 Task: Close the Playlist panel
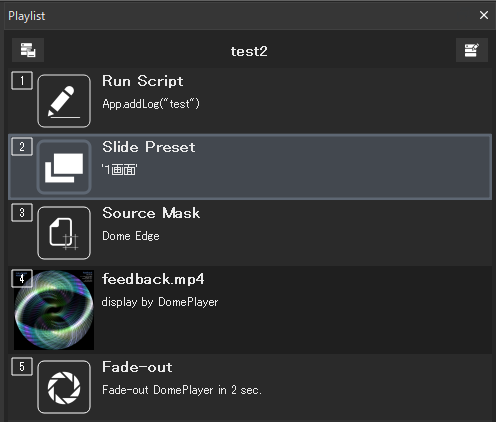(x=484, y=15)
